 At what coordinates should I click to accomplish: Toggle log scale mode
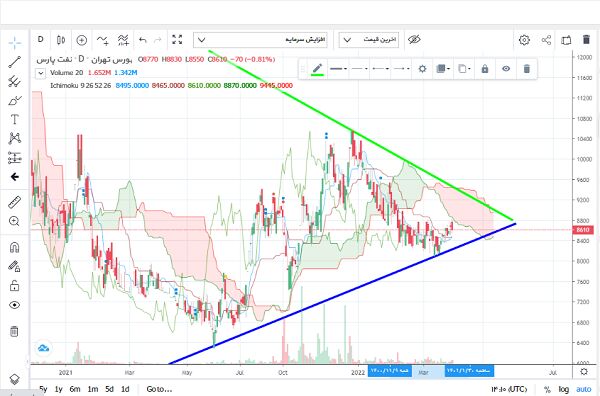pos(563,389)
